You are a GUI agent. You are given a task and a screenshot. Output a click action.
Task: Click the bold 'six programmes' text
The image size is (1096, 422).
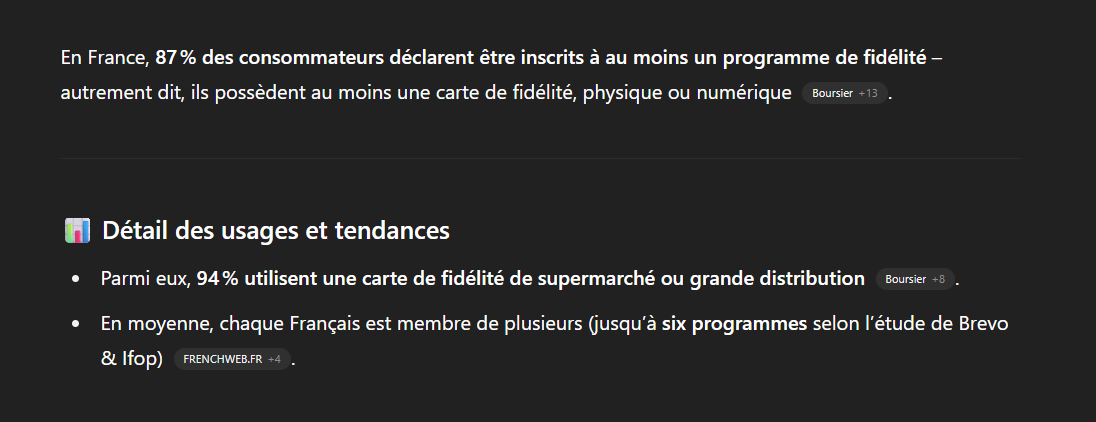[x=734, y=324]
